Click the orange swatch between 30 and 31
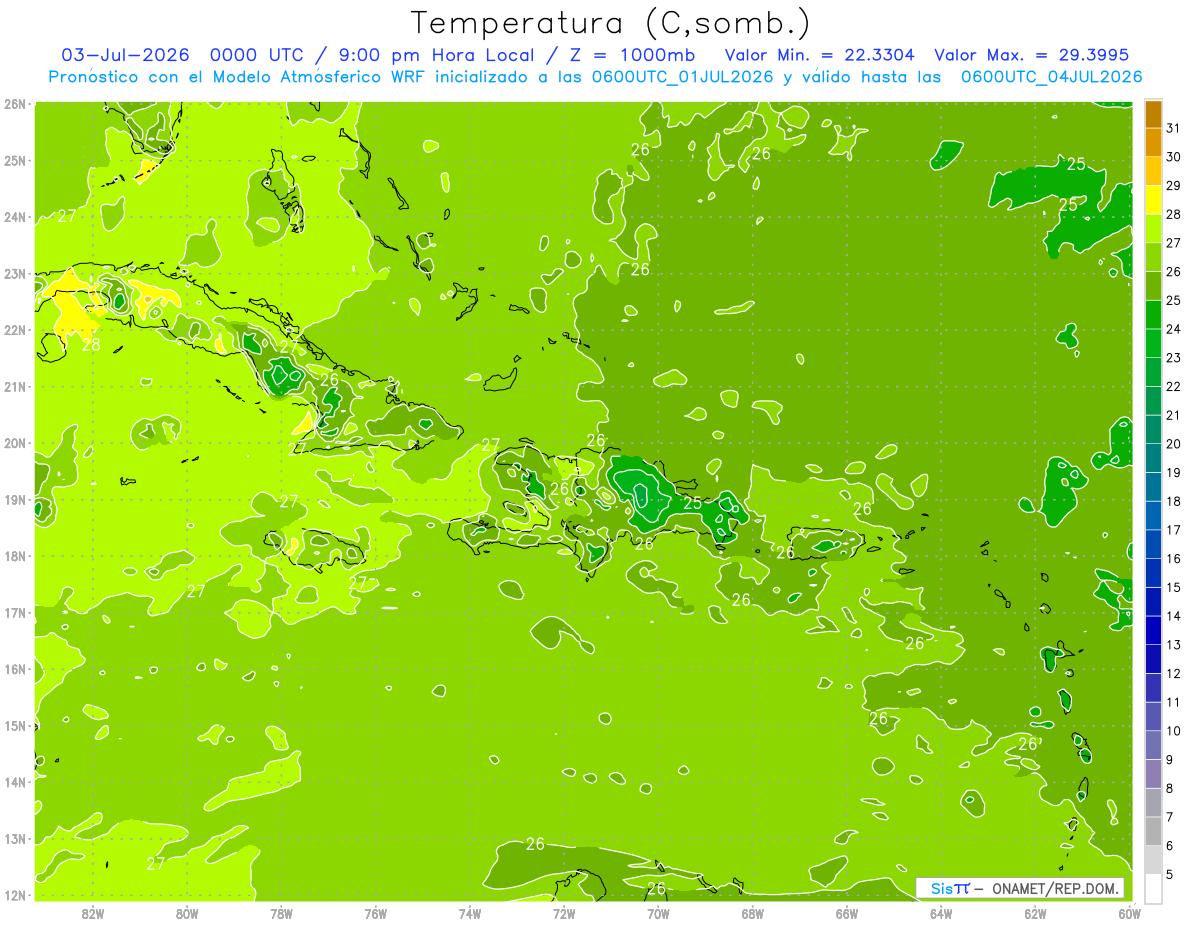This screenshot has height=927, width=1200. 1153,143
